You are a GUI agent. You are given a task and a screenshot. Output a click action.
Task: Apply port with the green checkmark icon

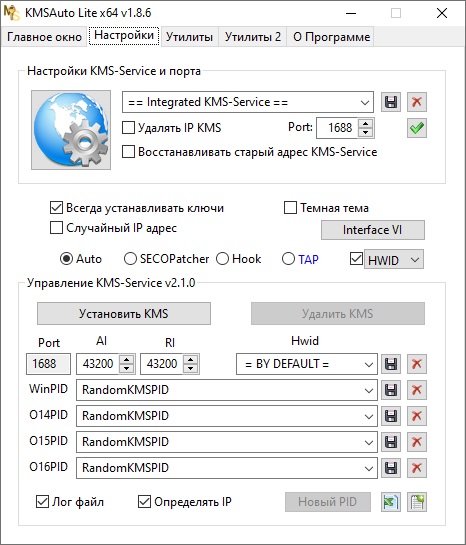(417, 128)
